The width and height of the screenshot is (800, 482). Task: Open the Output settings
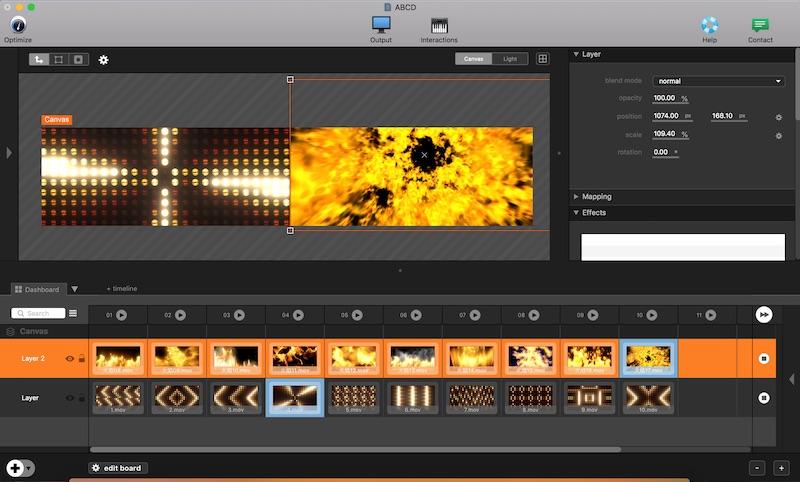point(381,30)
